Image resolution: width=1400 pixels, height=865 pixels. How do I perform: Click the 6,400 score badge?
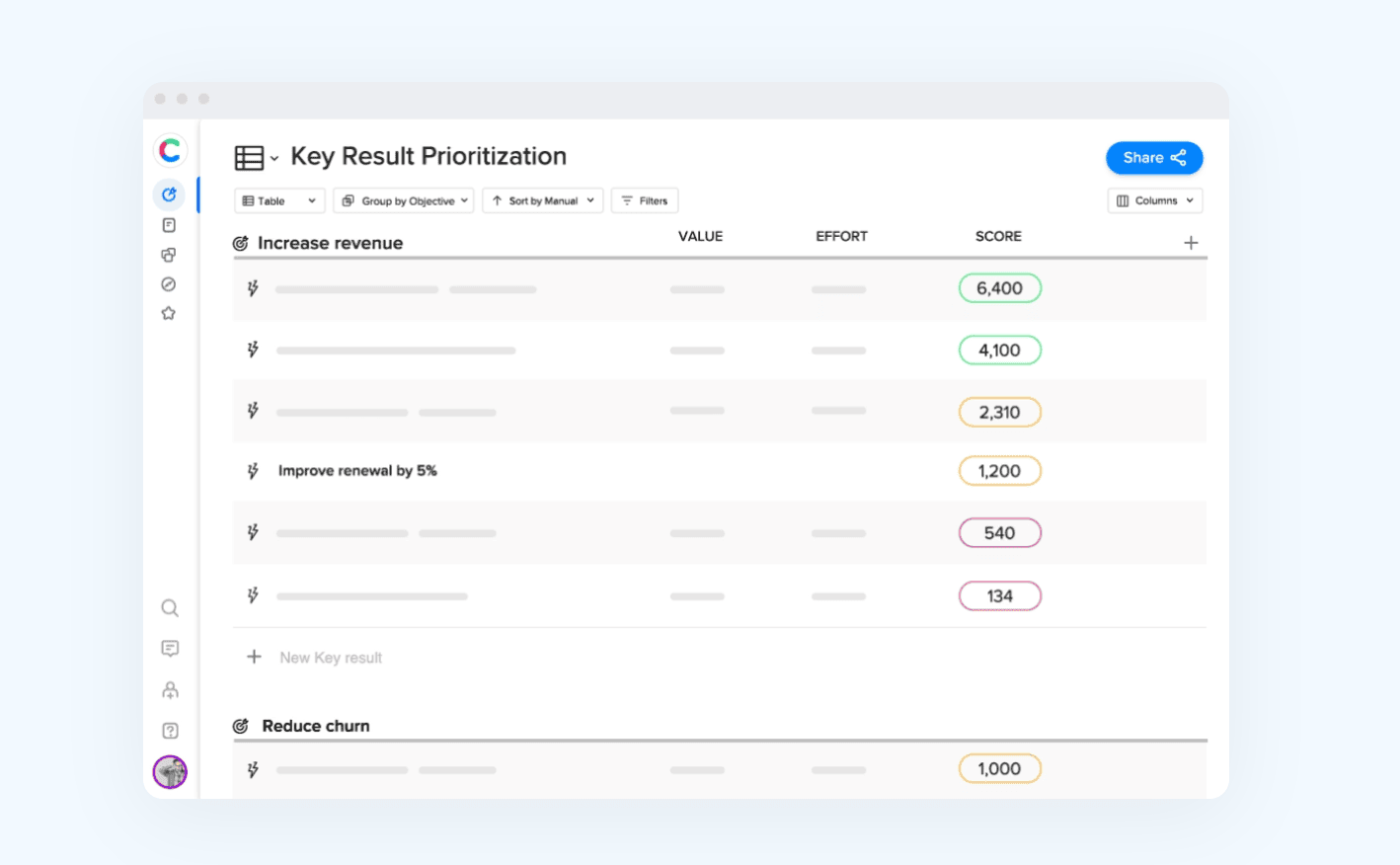pyautogui.click(x=999, y=288)
